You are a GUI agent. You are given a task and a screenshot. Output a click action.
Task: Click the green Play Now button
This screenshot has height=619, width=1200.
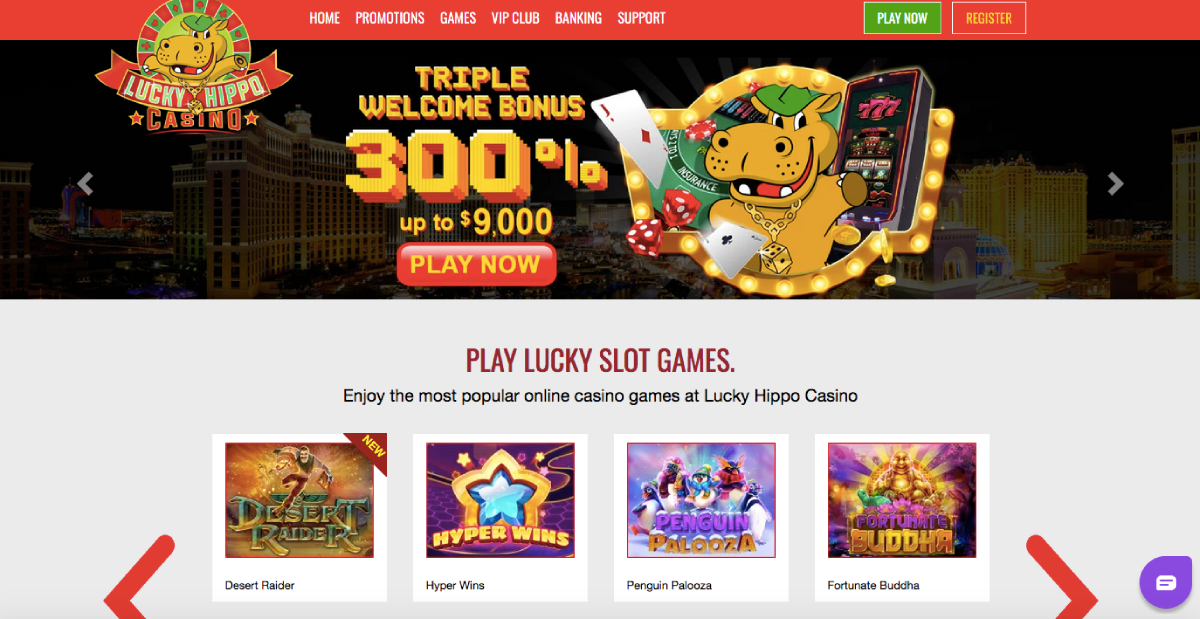pyautogui.click(x=902, y=18)
